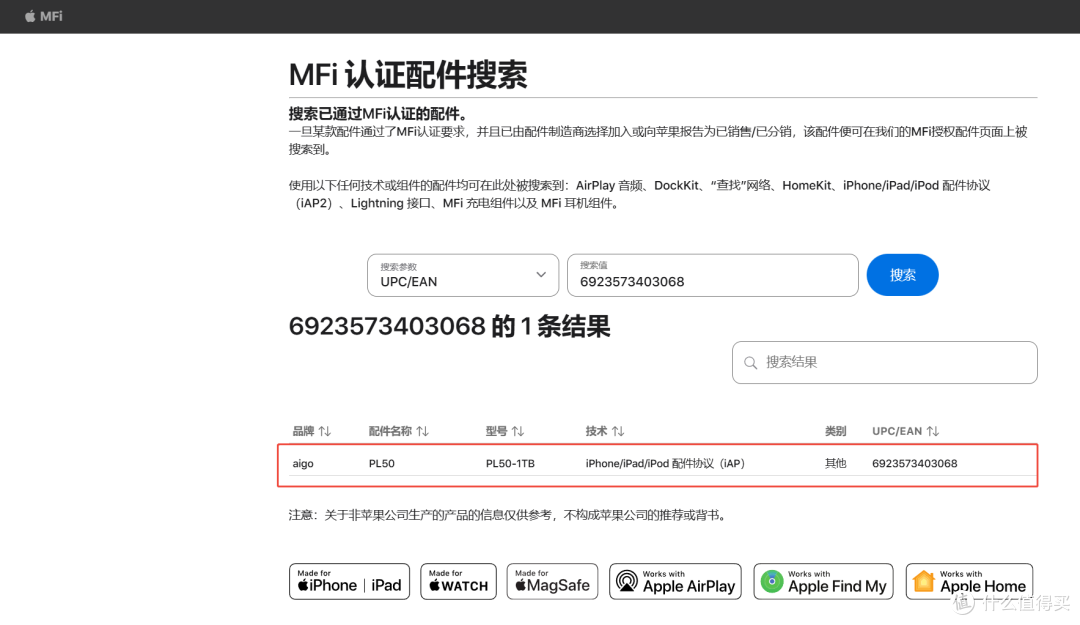Click the aigo brand cell
The height and width of the screenshot is (625, 1080).
point(303,464)
